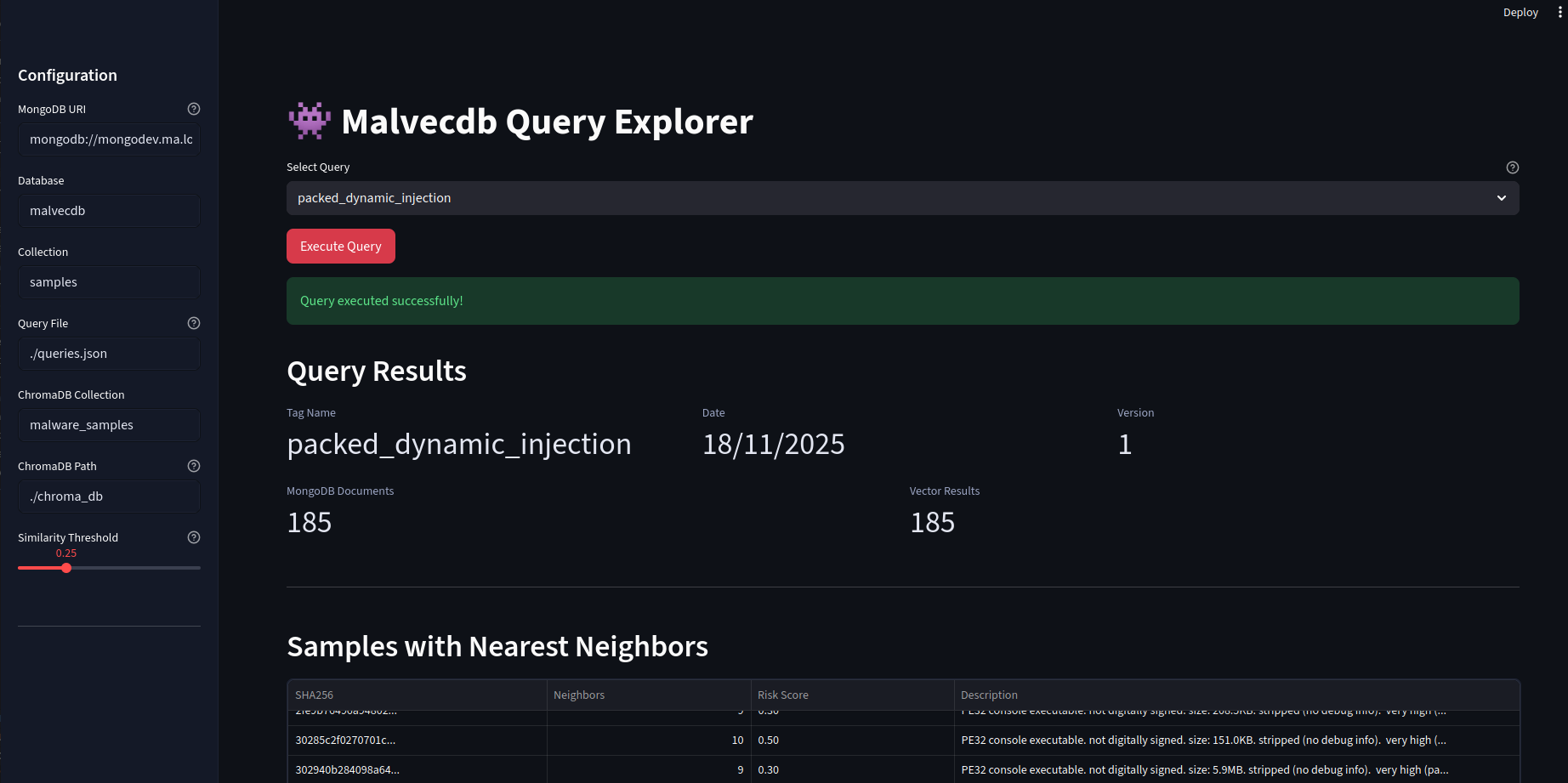The image size is (1568, 783).
Task: Click the MongoDB URI input field
Action: [109, 139]
